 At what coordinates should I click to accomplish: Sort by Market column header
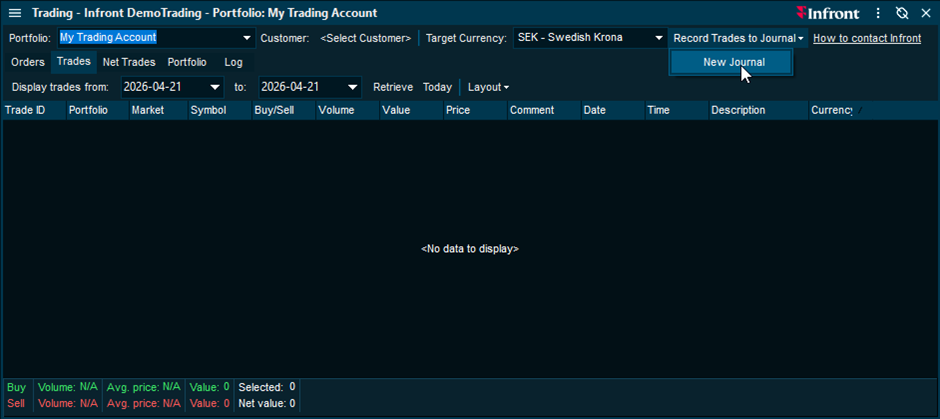coord(158,110)
